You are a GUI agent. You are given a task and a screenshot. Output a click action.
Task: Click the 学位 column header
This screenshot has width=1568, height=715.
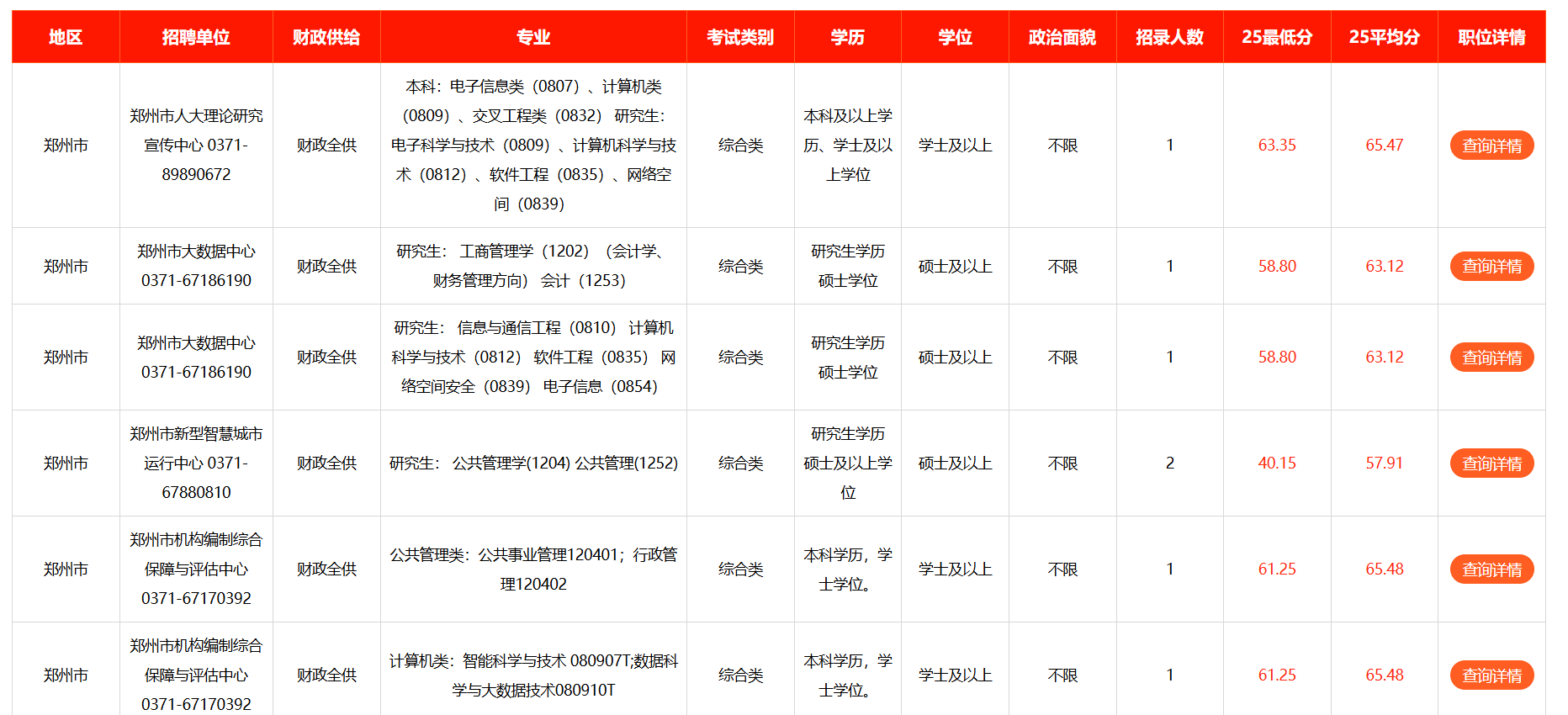[955, 37]
